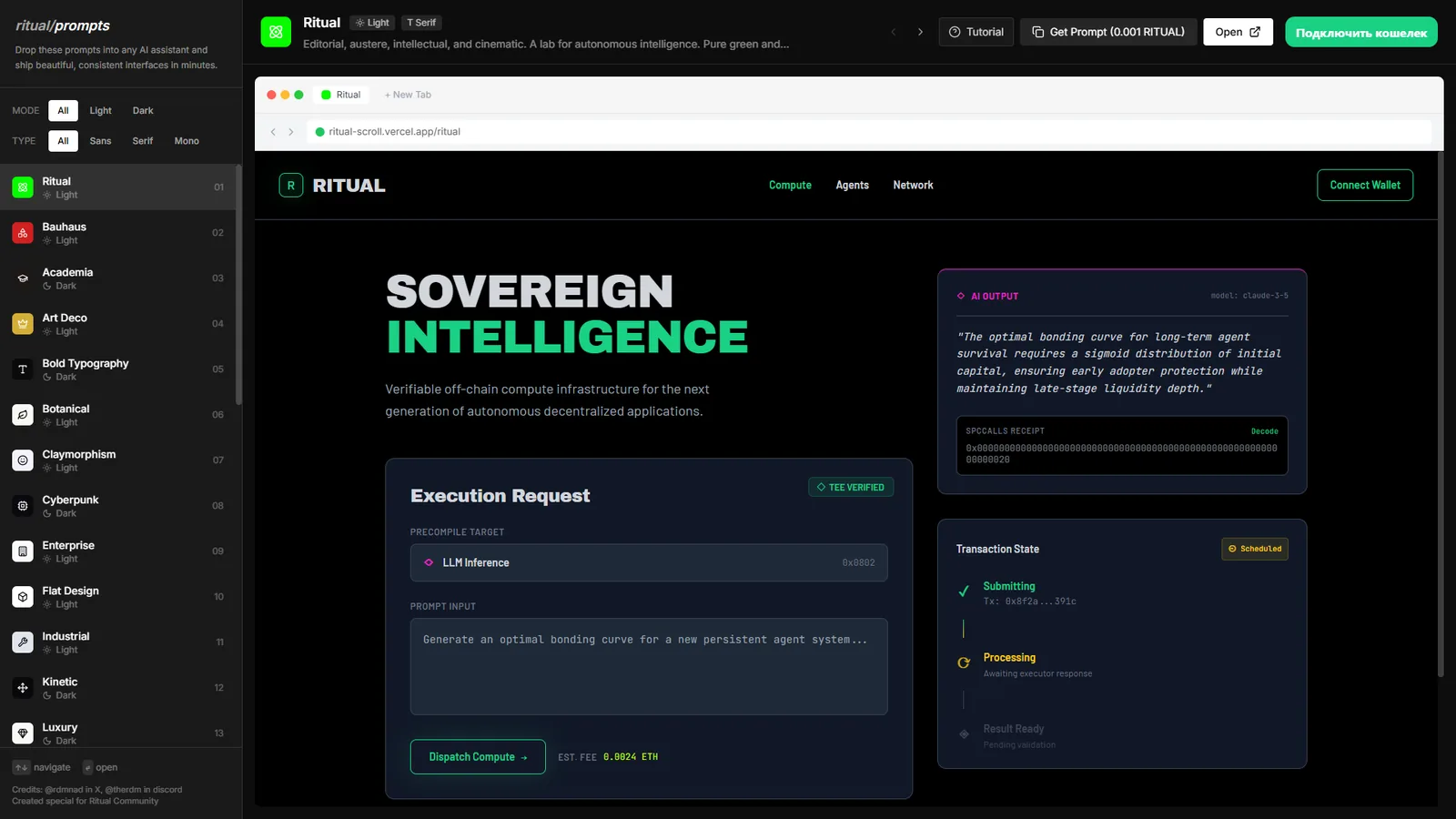Click the preview page vertical scrollbar
The width and height of the screenshot is (1456, 819).
click(x=1441, y=414)
